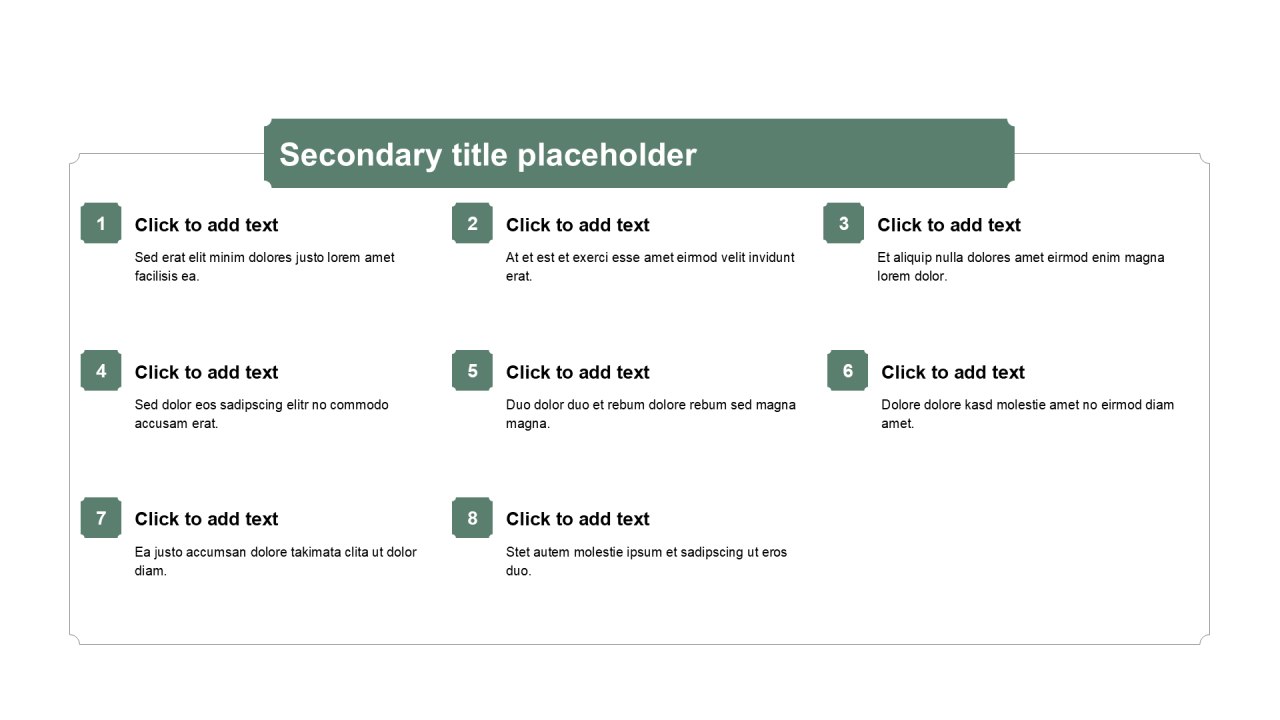The width and height of the screenshot is (1280, 720).
Task: Select the number 2 badge icon
Action: coord(472,223)
